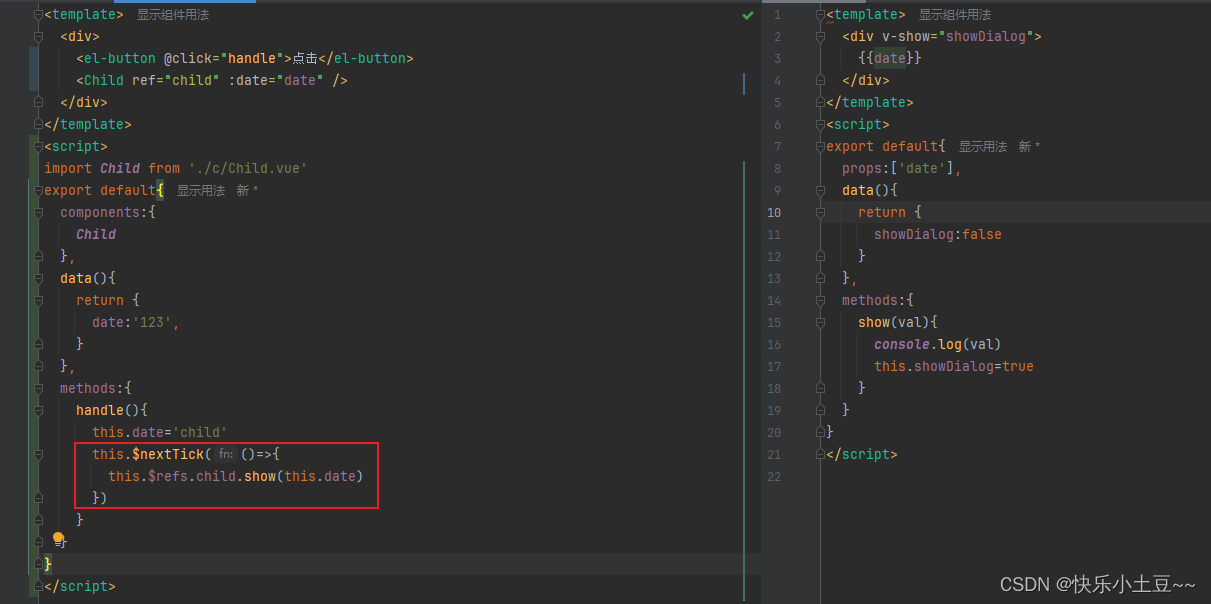Click 显示用法 hint on line 7

click(983, 146)
